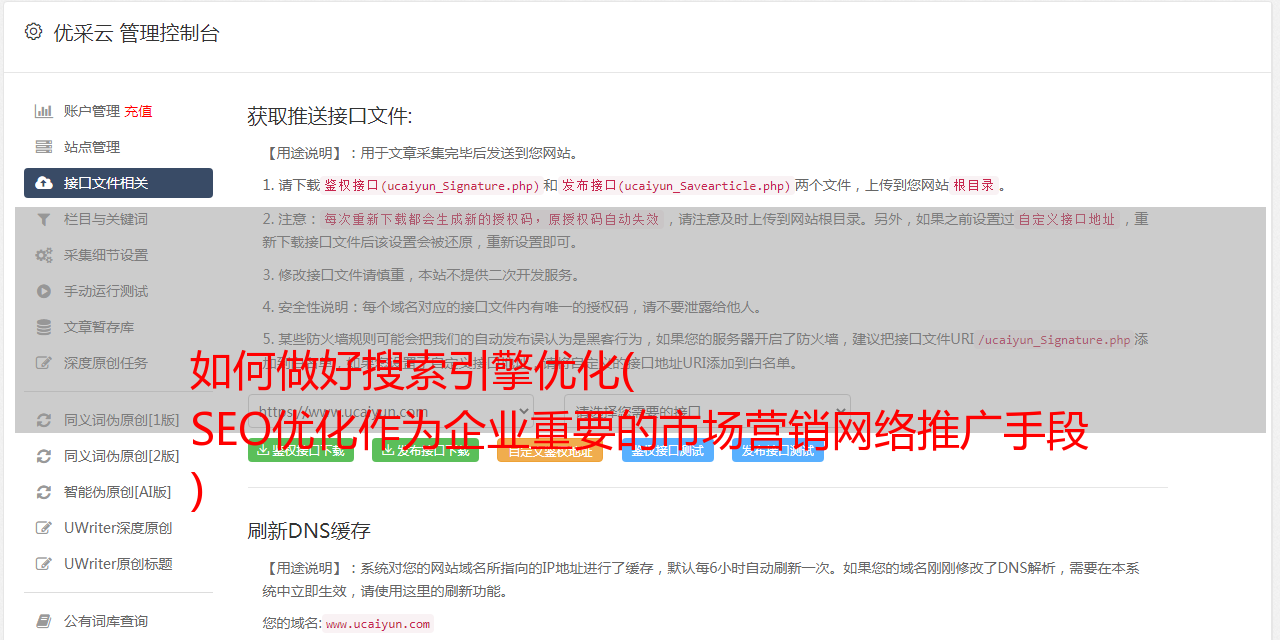Open the red 充值 recharge link
The image size is (1280, 640).
pyautogui.click(x=139, y=111)
